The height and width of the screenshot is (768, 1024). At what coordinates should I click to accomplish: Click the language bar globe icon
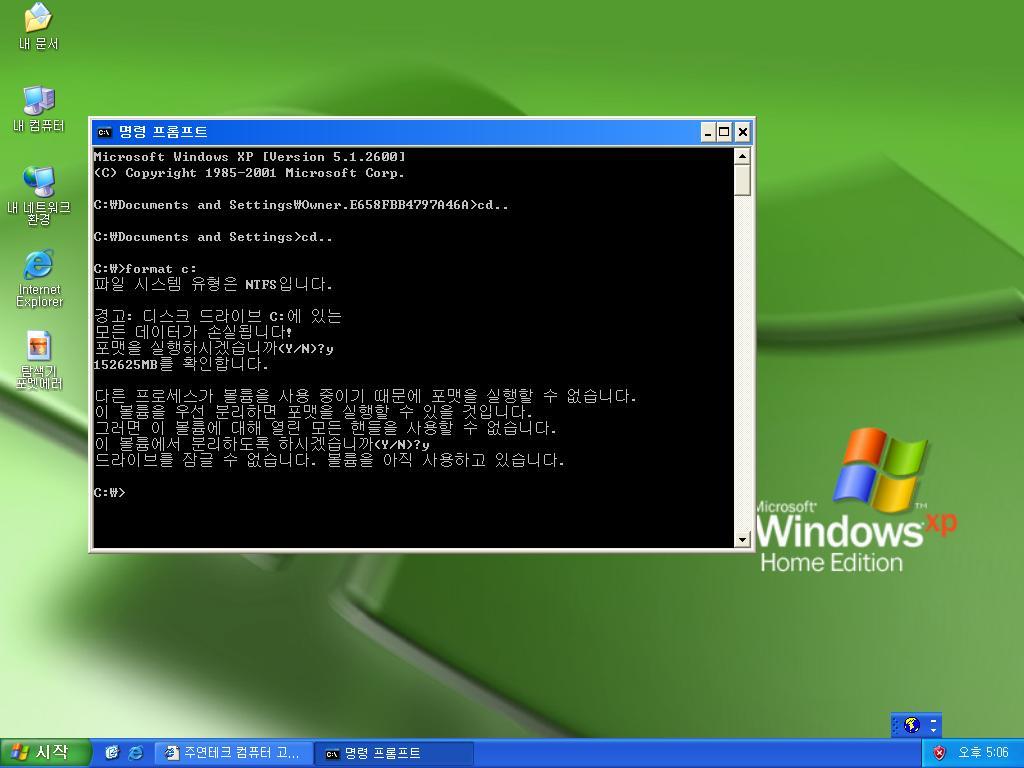[x=912, y=725]
